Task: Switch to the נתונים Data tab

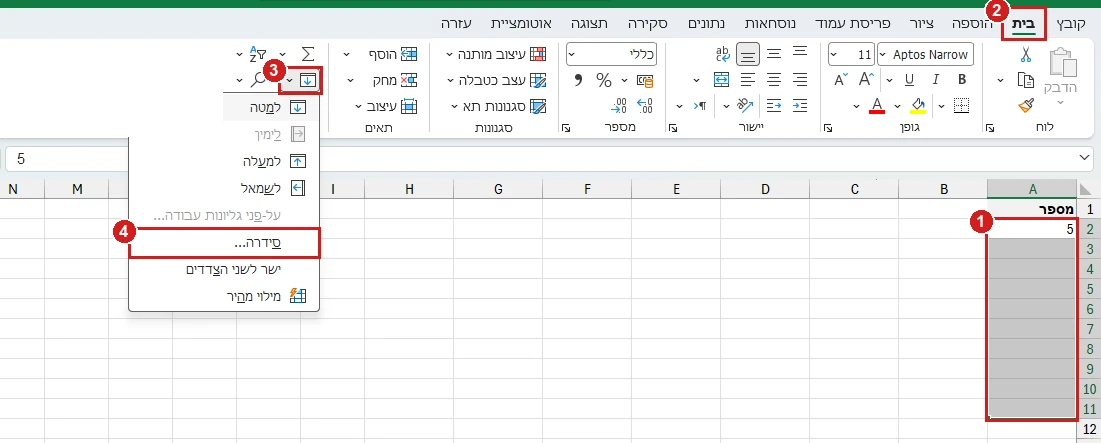Action: 706,23
